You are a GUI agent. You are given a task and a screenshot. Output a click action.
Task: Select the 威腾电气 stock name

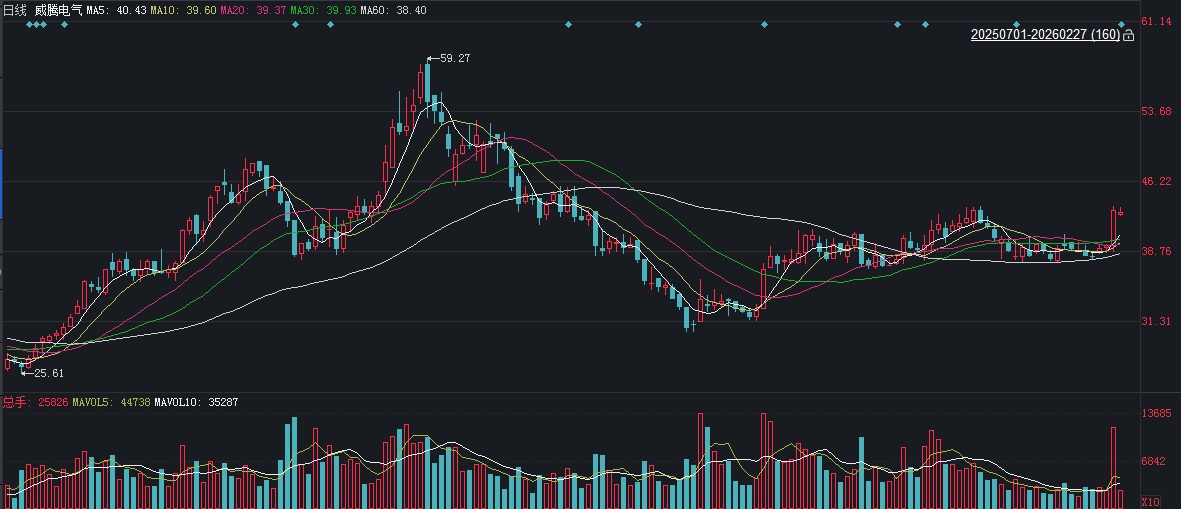pos(58,9)
